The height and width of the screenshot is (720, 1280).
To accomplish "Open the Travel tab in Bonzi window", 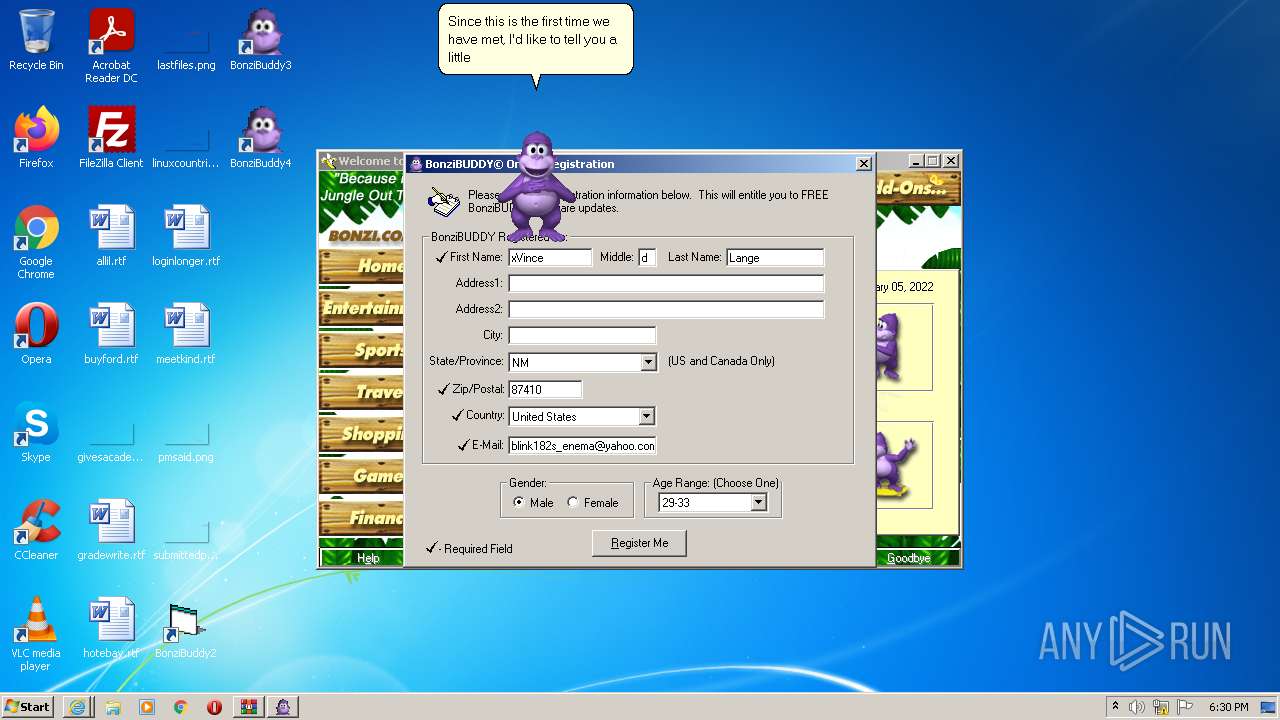I will pyautogui.click(x=361, y=392).
